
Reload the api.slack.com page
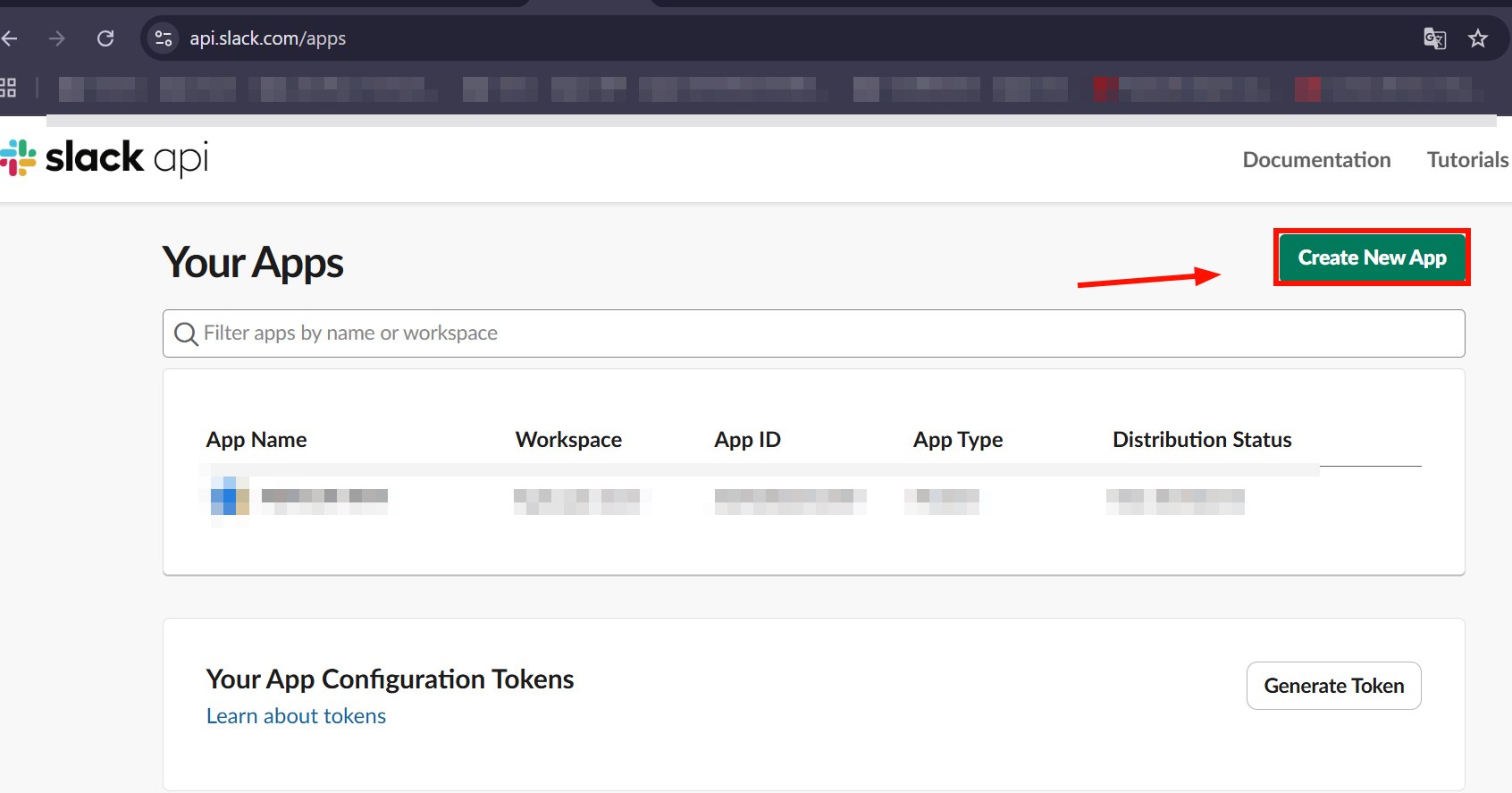(x=105, y=38)
